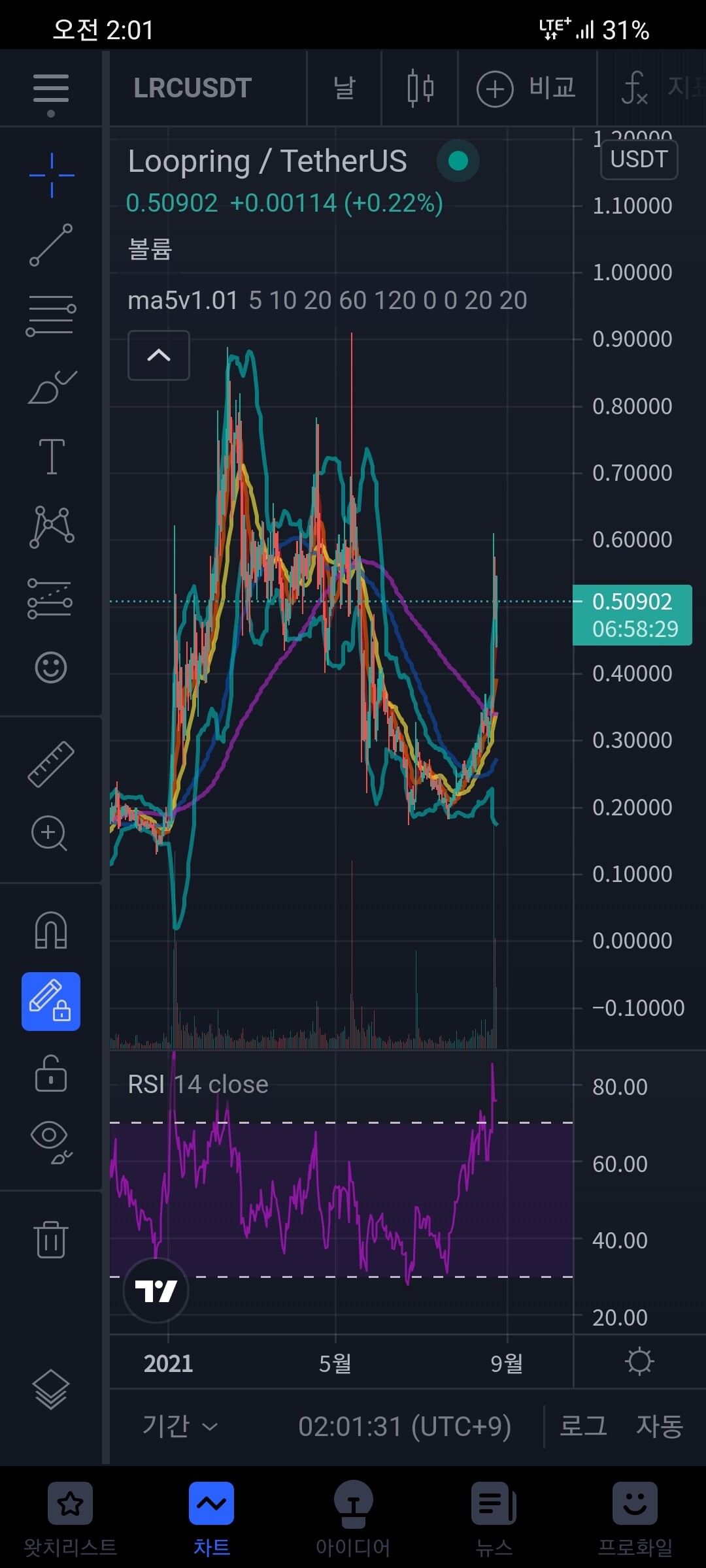
Task: Select the crosshair cursor tool
Action: point(52,175)
